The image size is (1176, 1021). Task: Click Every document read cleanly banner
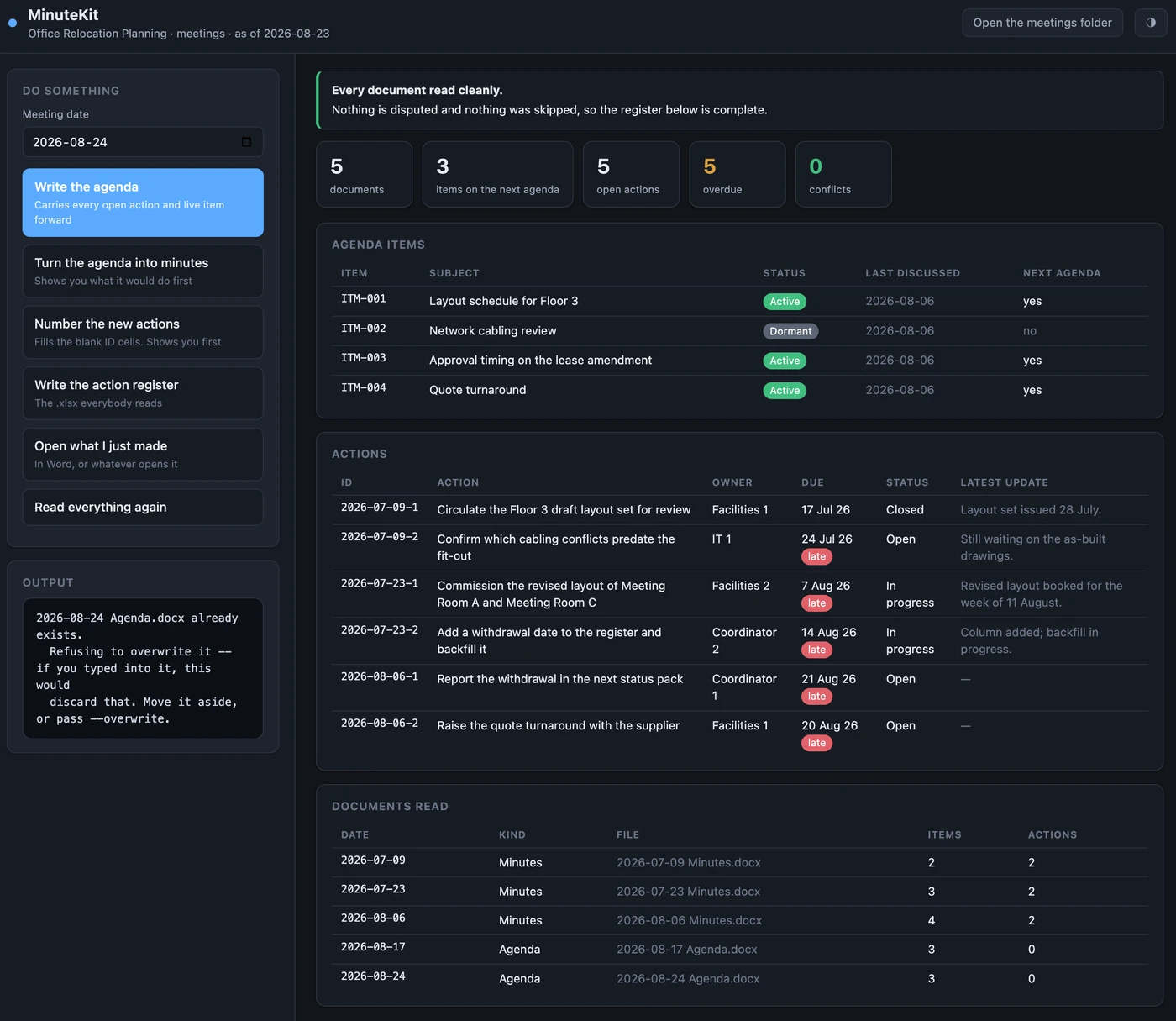coord(739,100)
